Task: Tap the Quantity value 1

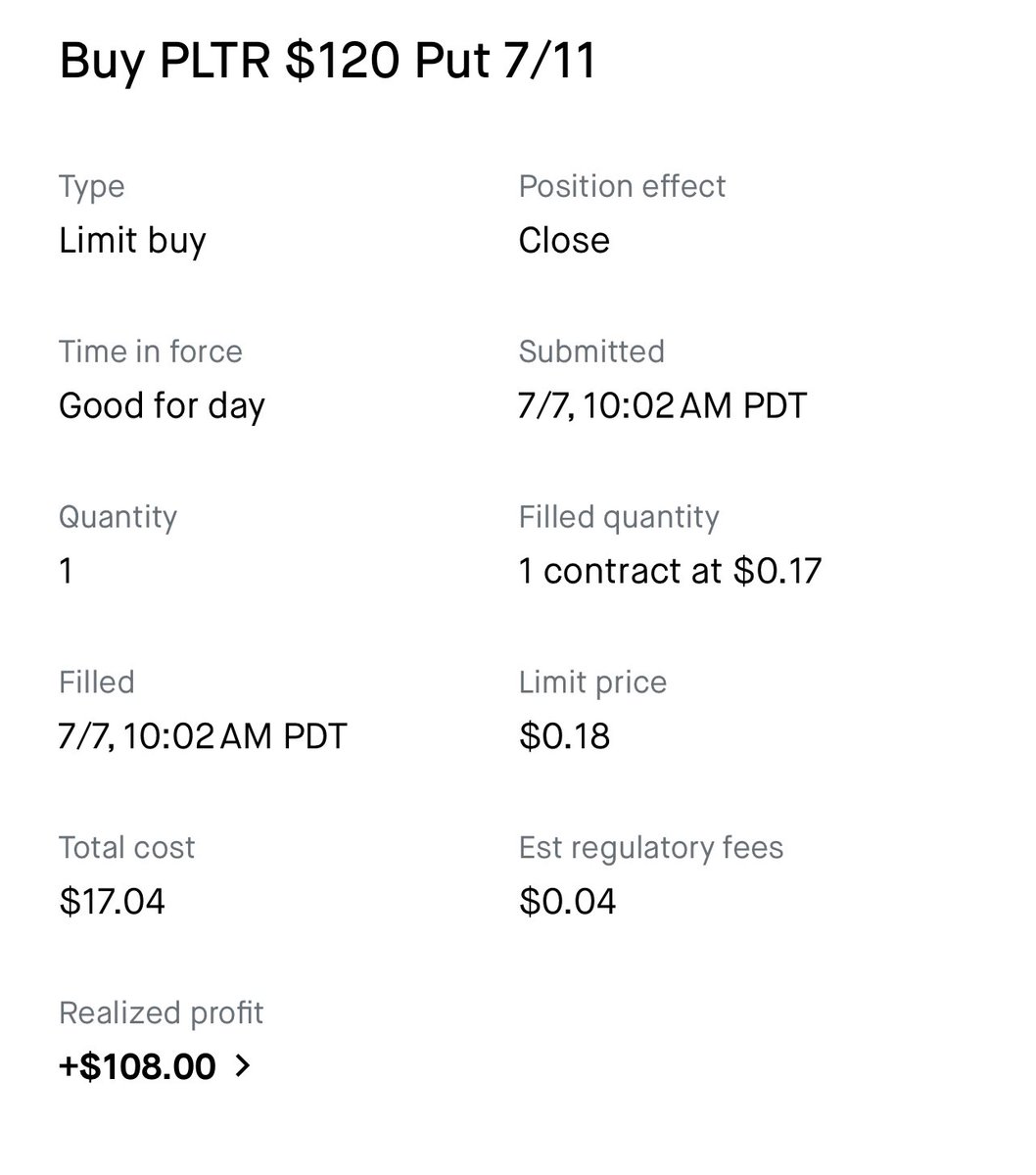Action: (66, 571)
